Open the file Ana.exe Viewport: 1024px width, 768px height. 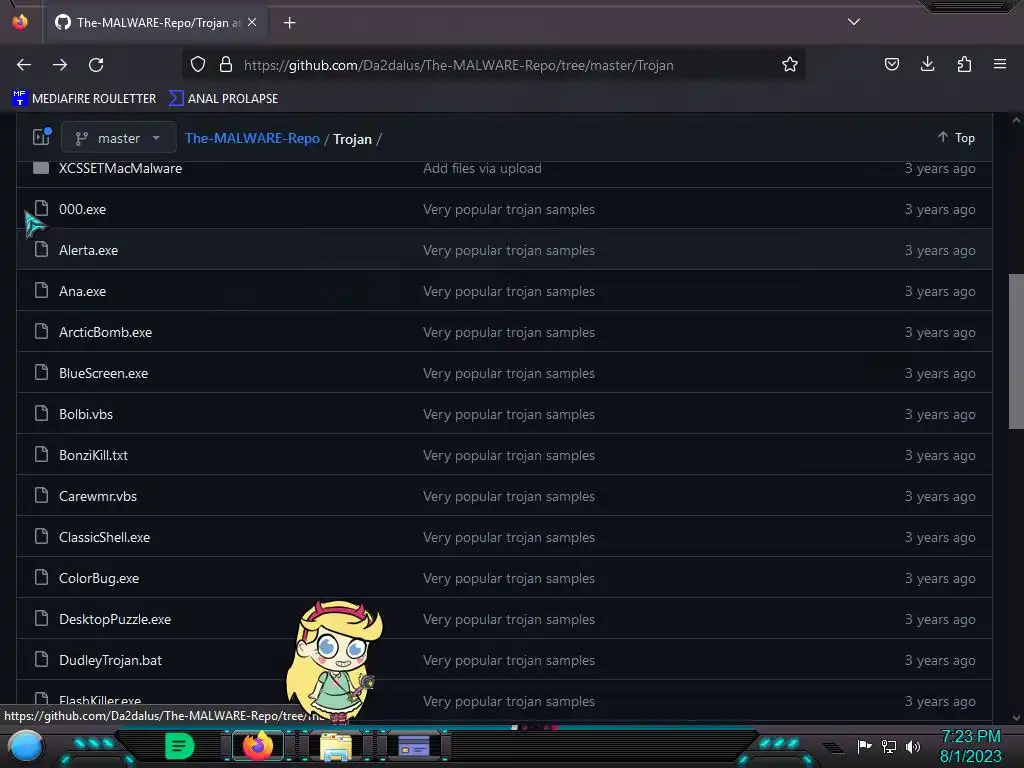pyautogui.click(x=82, y=292)
